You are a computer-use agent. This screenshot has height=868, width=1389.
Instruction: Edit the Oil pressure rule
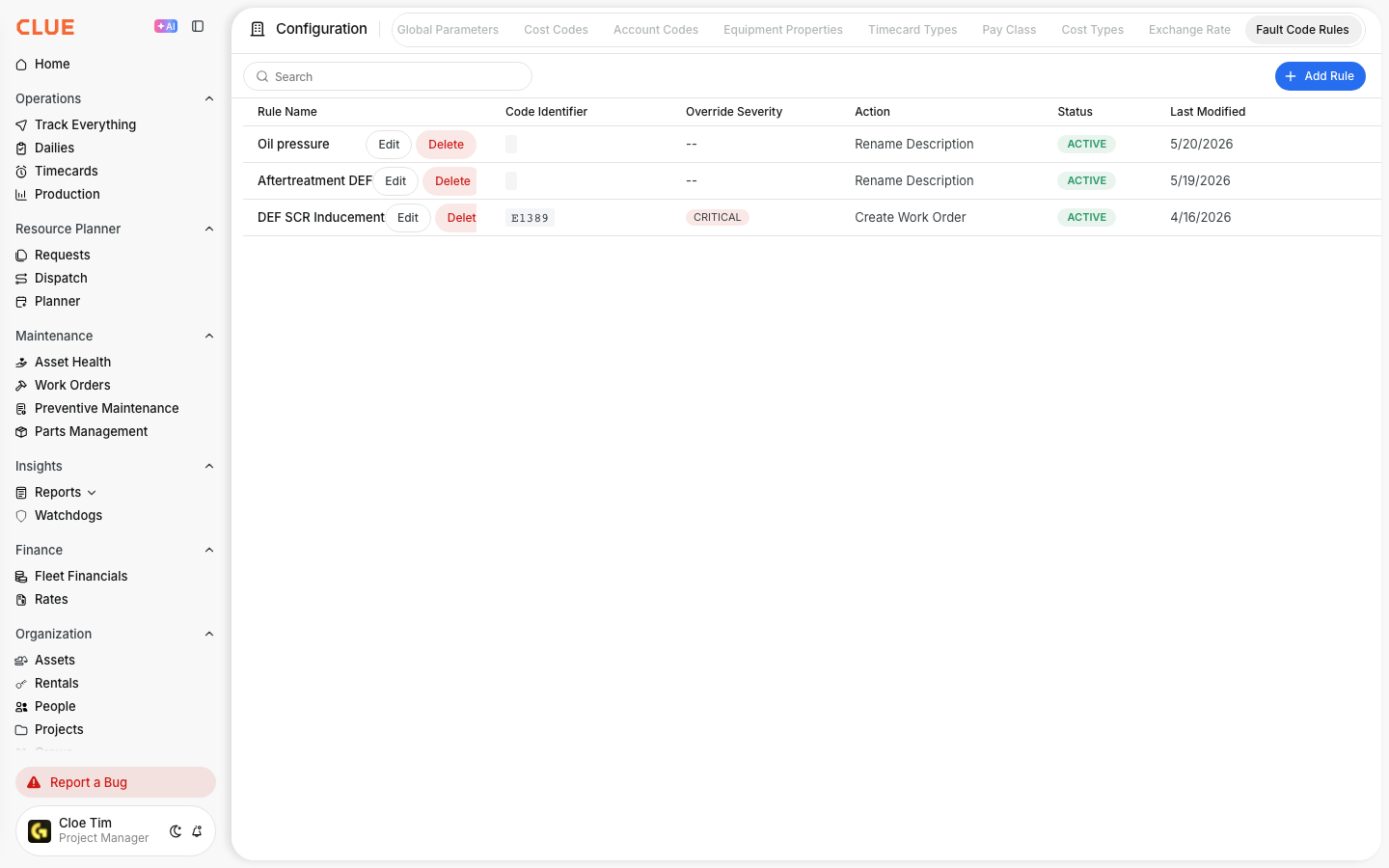point(389,145)
